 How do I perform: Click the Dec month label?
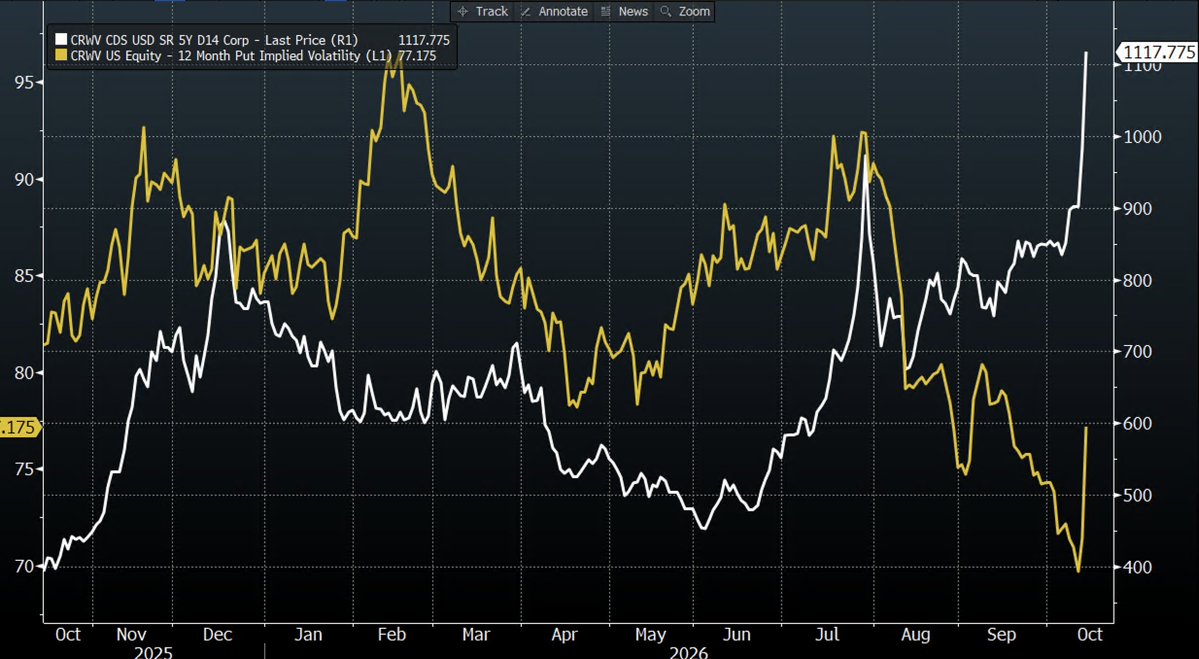218,635
